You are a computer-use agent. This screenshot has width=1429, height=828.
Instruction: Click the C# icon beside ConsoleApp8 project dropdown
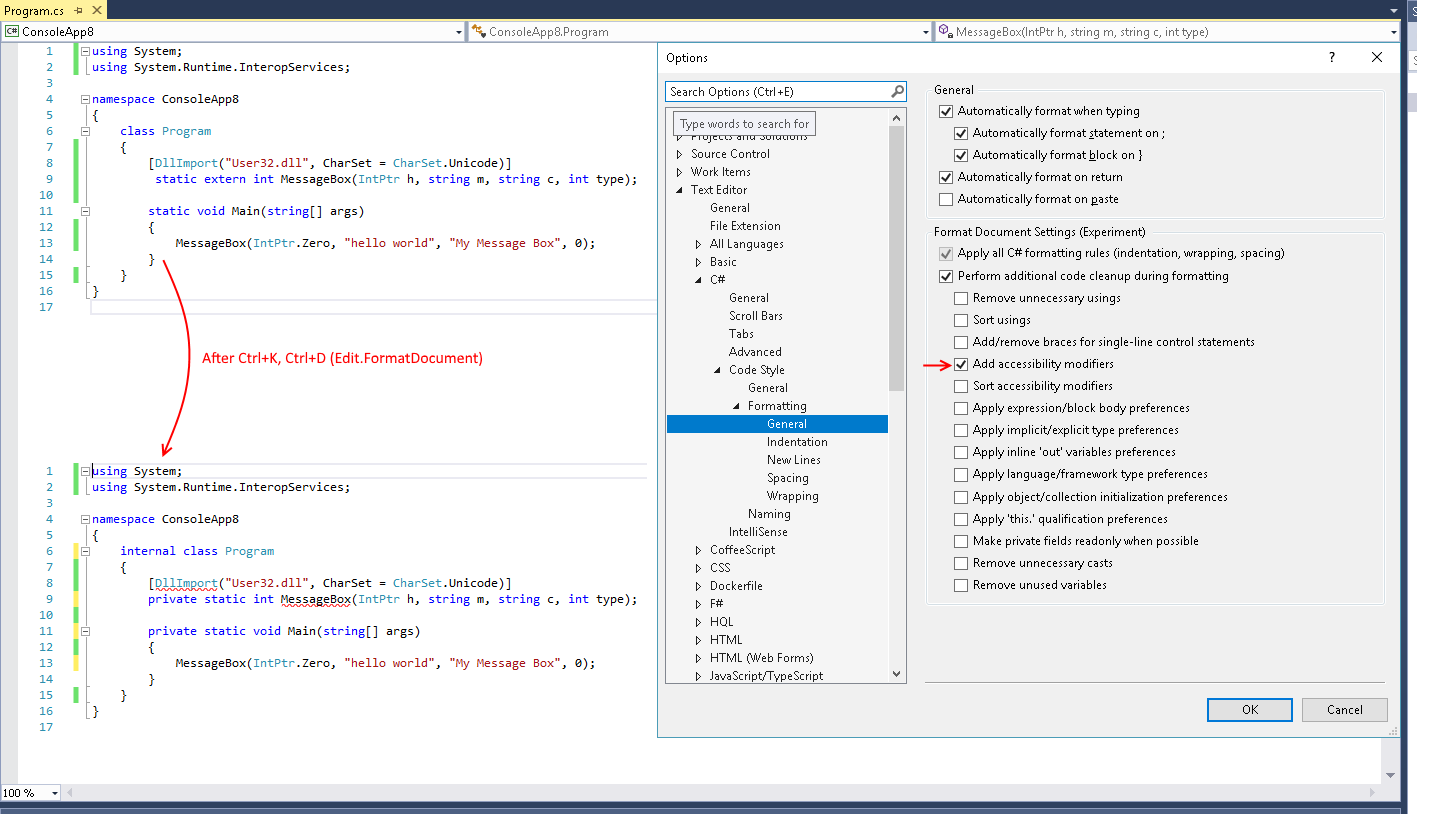coord(13,31)
